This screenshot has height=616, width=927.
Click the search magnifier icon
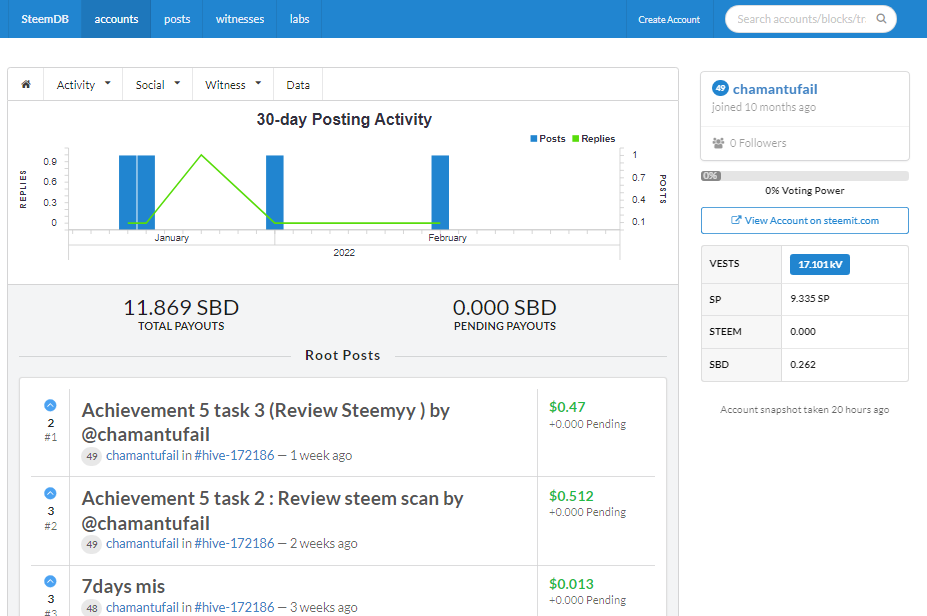881,18
